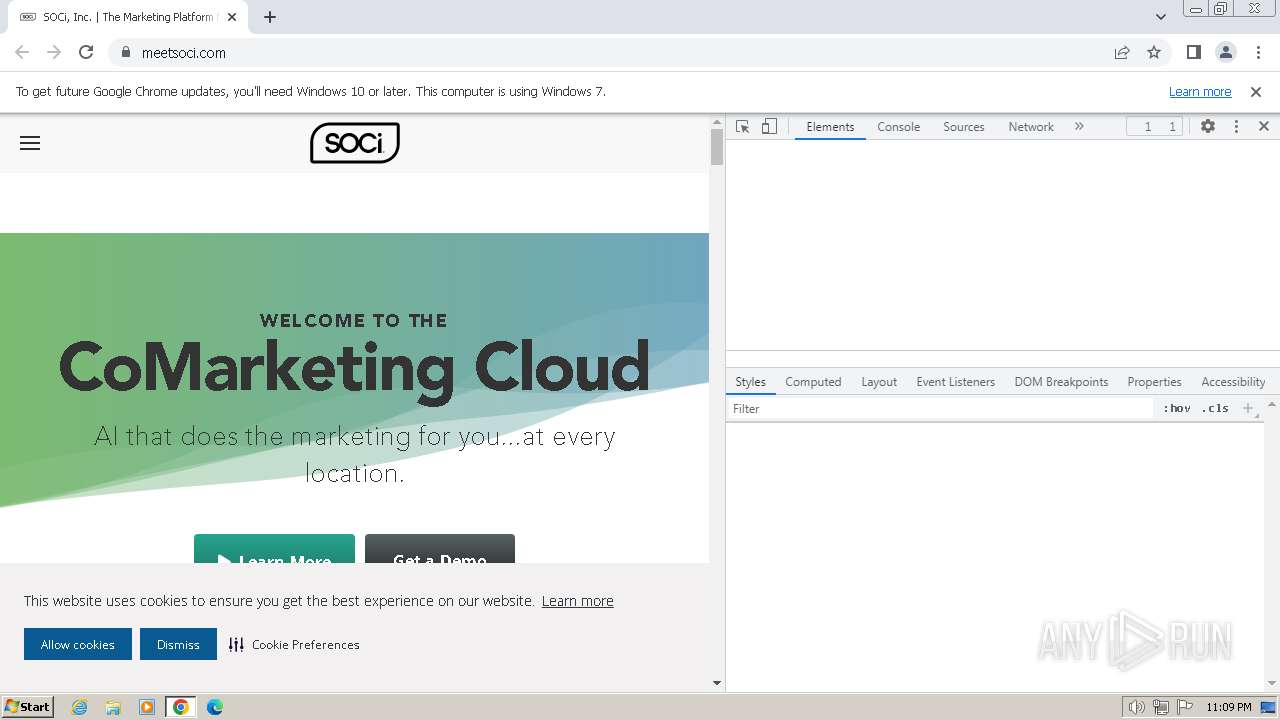
Task: Open the tab search dropdown arrow
Action: tap(1161, 17)
